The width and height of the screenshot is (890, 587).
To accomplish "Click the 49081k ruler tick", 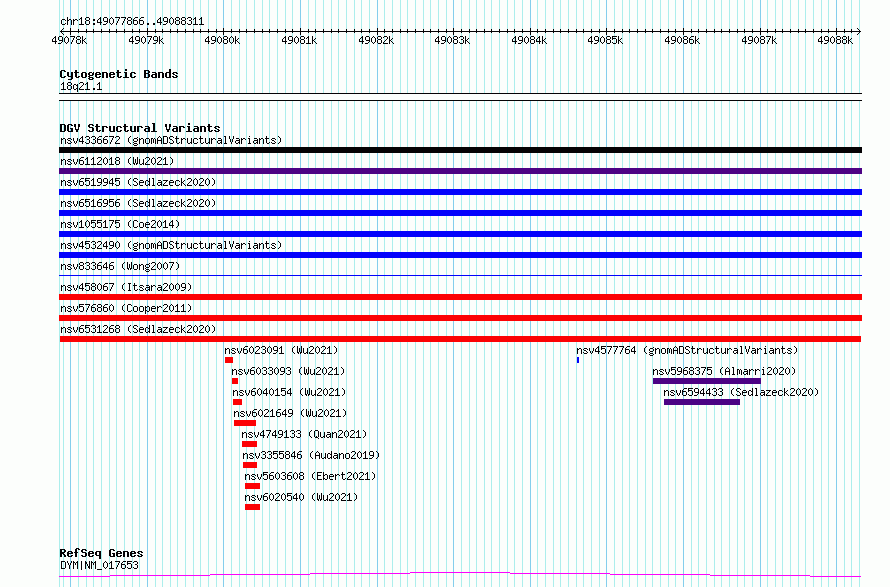I will [x=300, y=40].
